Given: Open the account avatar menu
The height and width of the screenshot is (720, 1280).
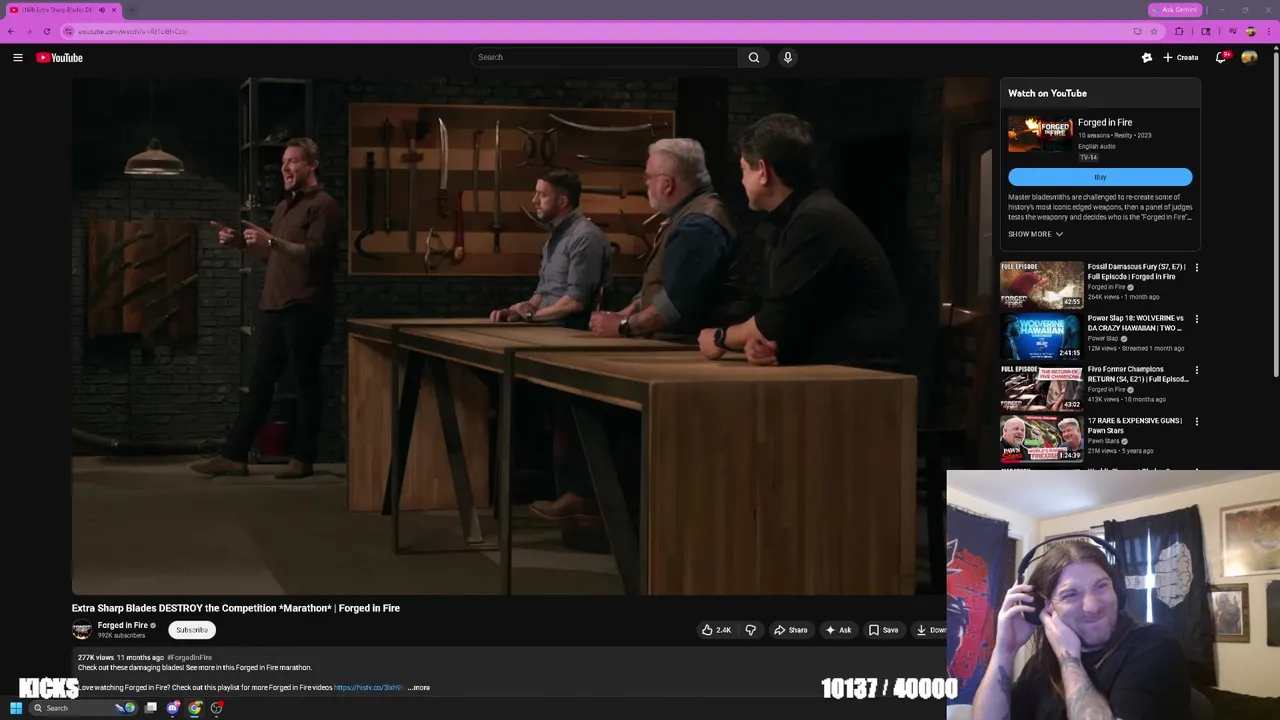Looking at the screenshot, I should (x=1249, y=57).
